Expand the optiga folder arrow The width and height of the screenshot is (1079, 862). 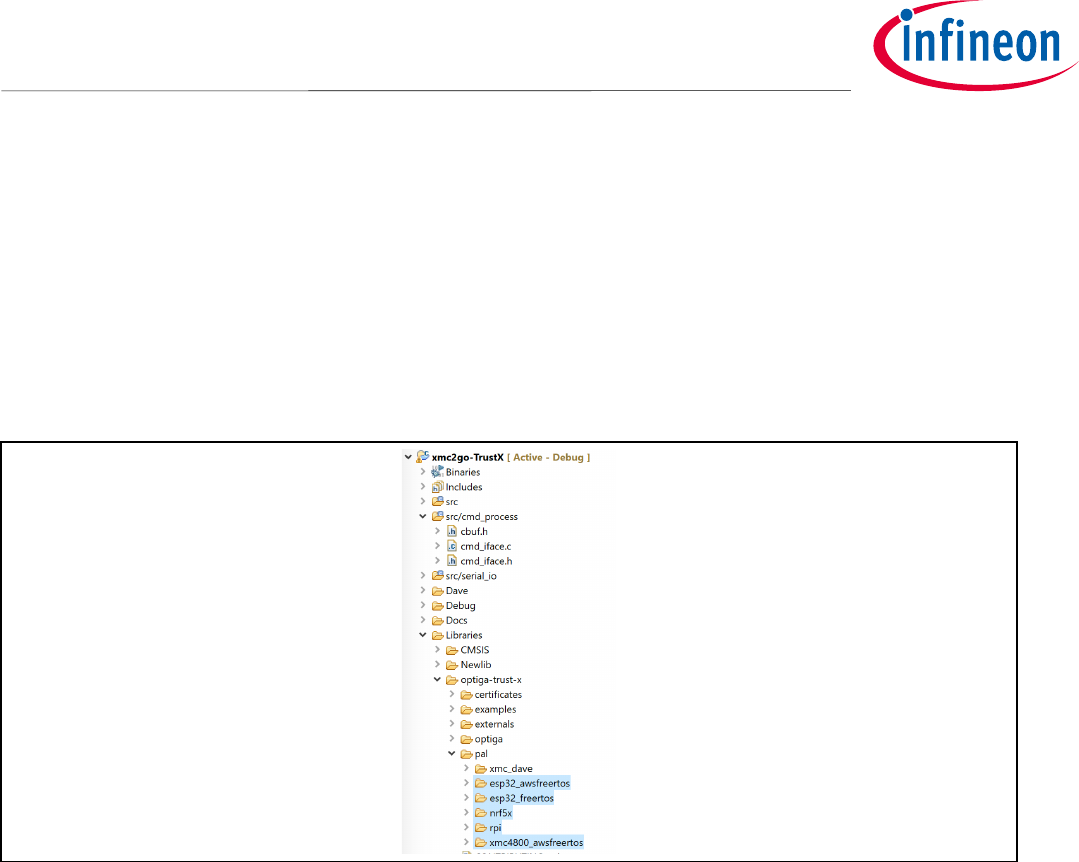point(451,739)
